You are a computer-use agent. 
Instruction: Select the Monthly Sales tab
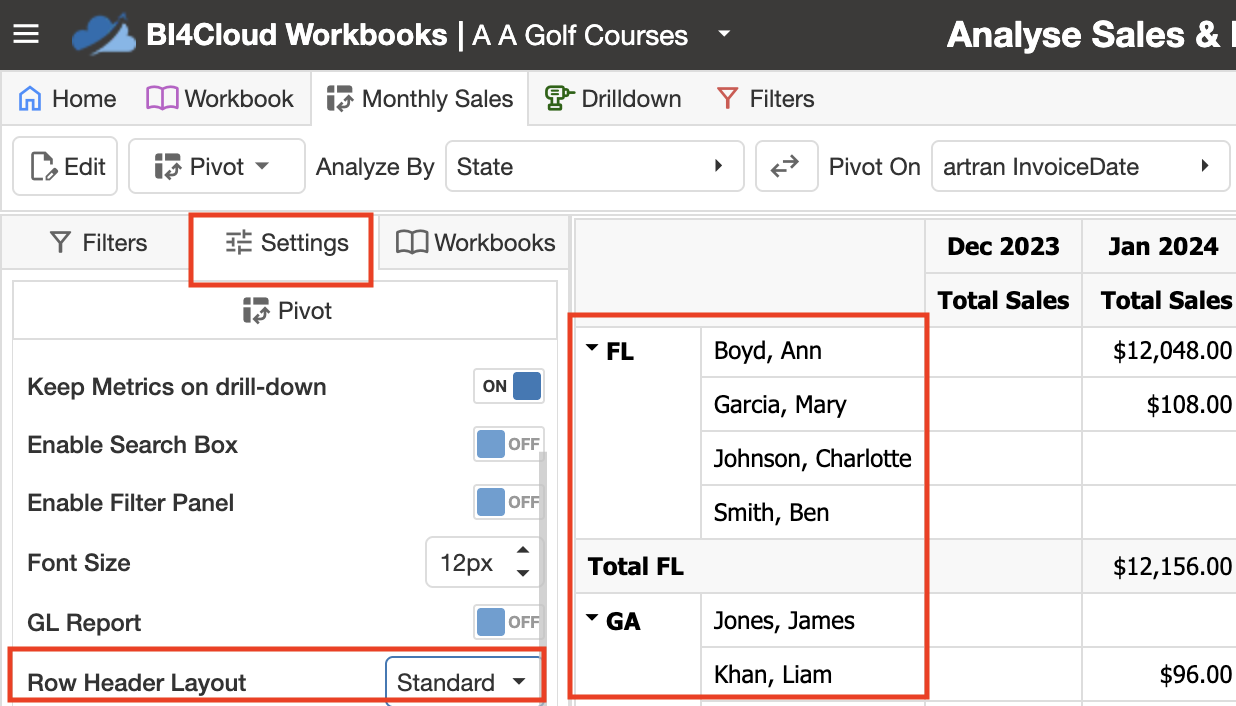420,99
